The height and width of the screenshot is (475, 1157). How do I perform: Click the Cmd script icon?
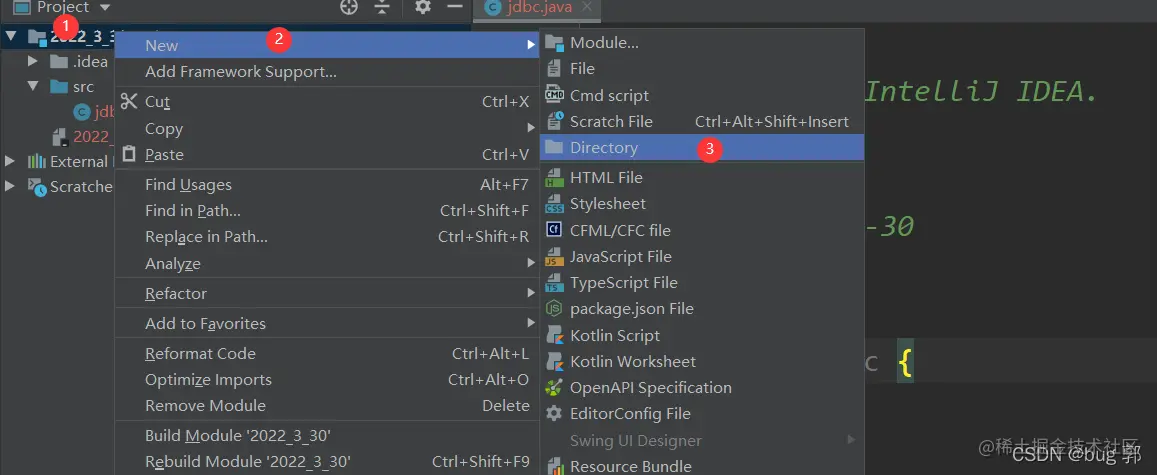554,94
